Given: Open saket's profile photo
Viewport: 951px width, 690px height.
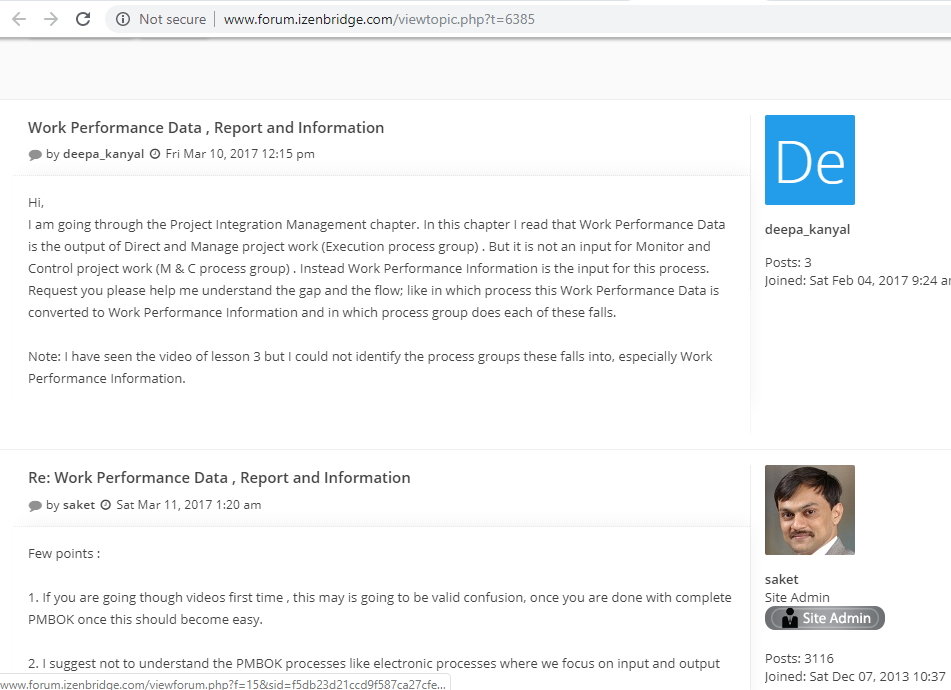Looking at the screenshot, I should (x=809, y=510).
